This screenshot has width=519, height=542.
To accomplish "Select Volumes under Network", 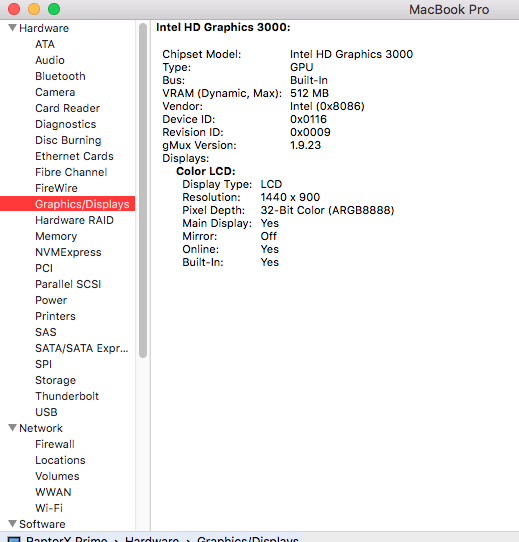I will tap(57, 476).
